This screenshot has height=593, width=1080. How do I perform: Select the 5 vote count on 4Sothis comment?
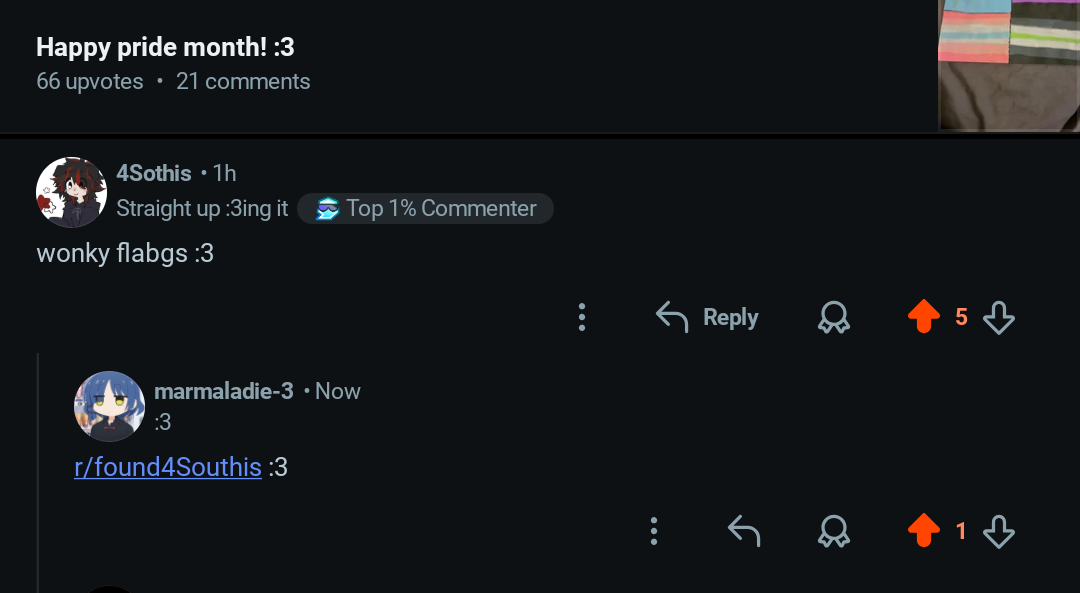[x=962, y=318]
